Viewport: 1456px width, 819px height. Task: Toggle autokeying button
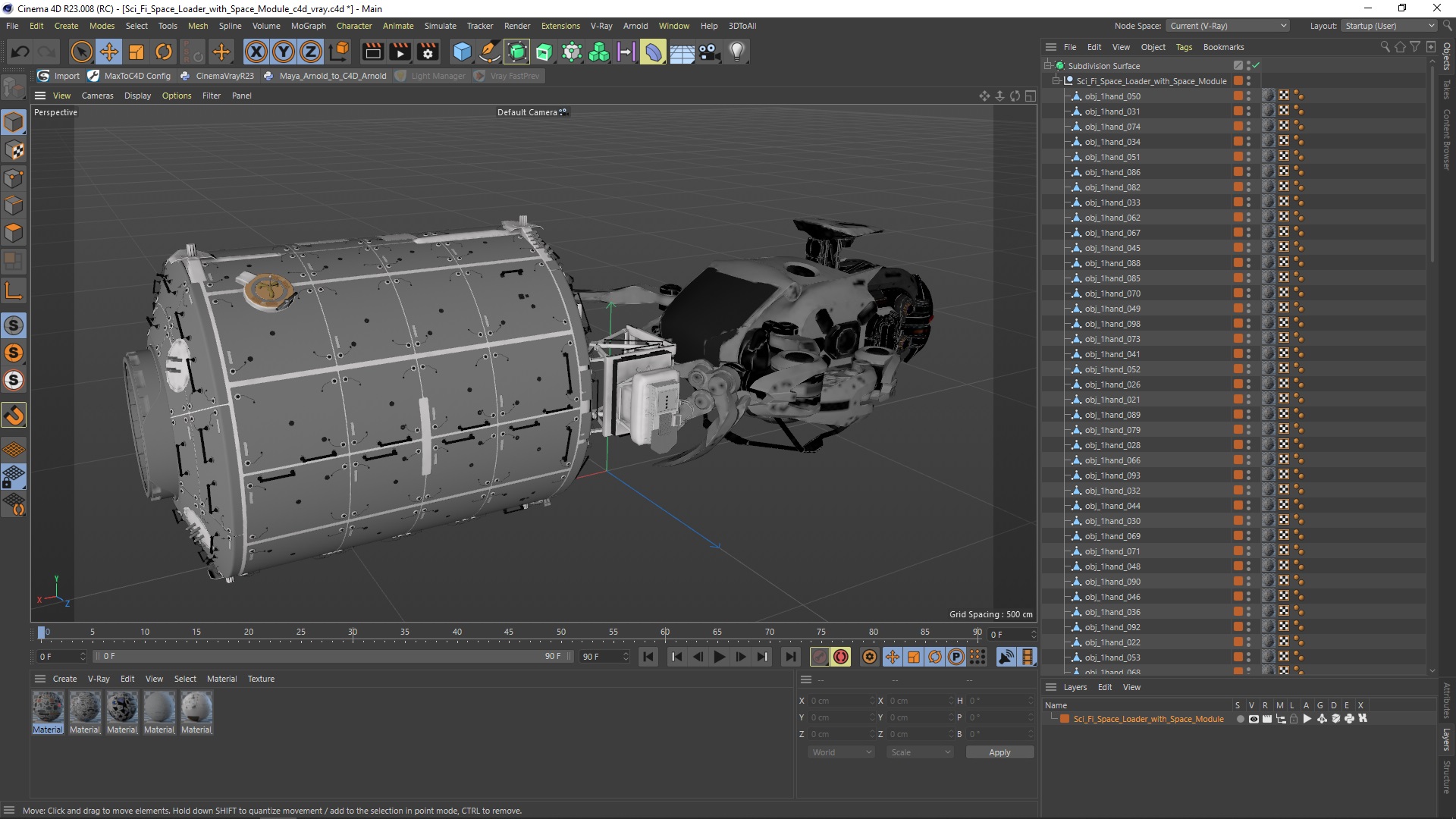tap(841, 657)
